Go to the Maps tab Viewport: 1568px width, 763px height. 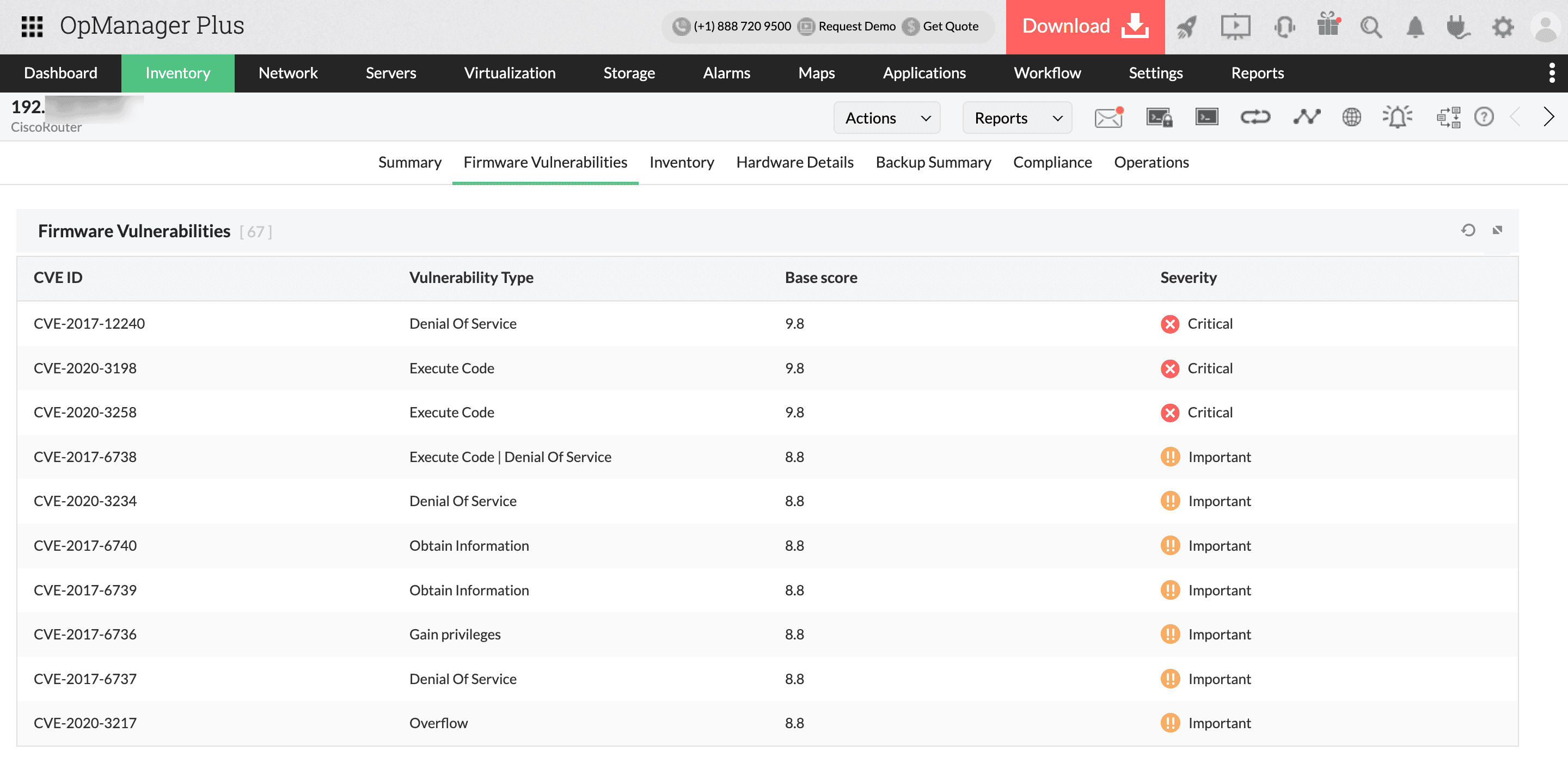816,73
